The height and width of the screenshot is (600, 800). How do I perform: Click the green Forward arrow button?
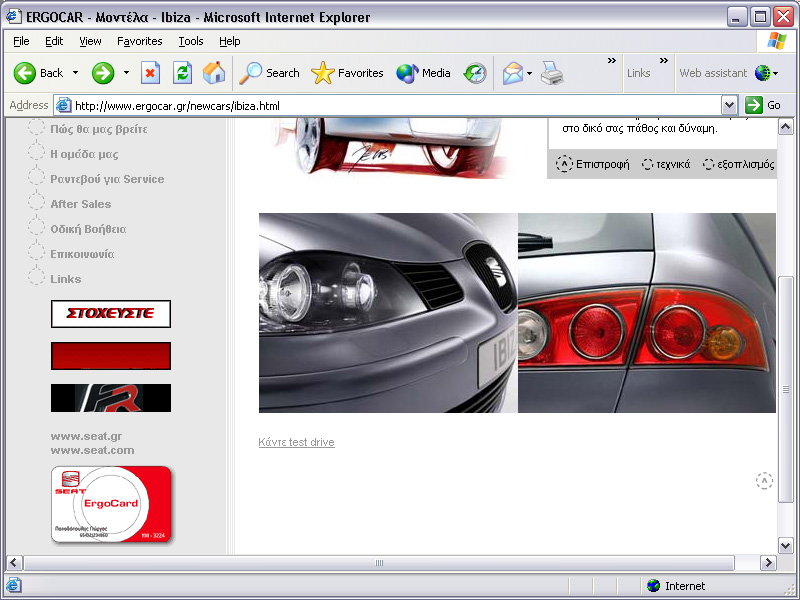(103, 73)
